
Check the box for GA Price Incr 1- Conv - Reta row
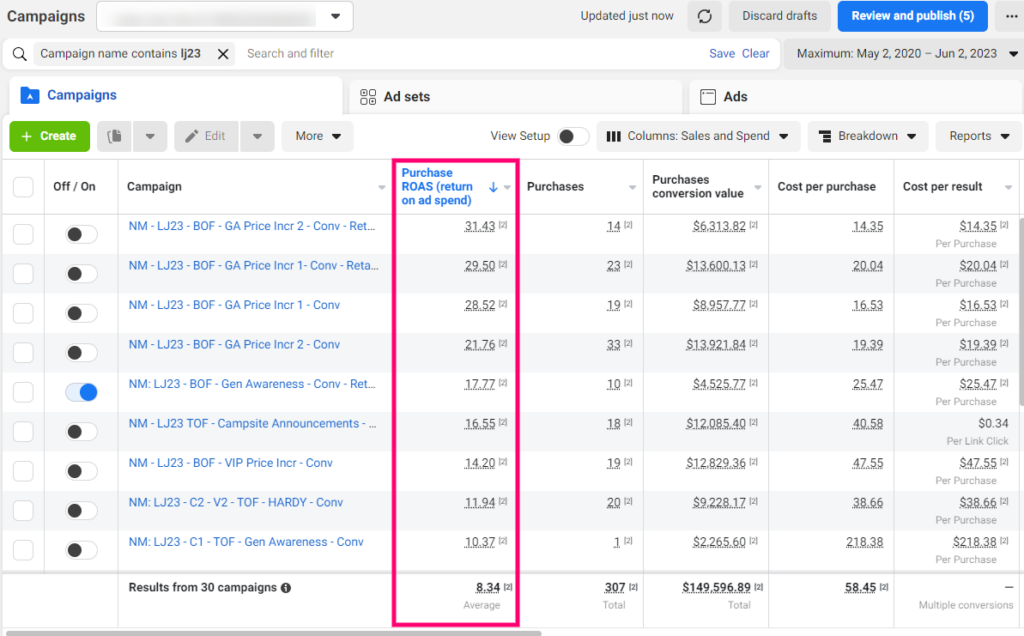[23, 274]
